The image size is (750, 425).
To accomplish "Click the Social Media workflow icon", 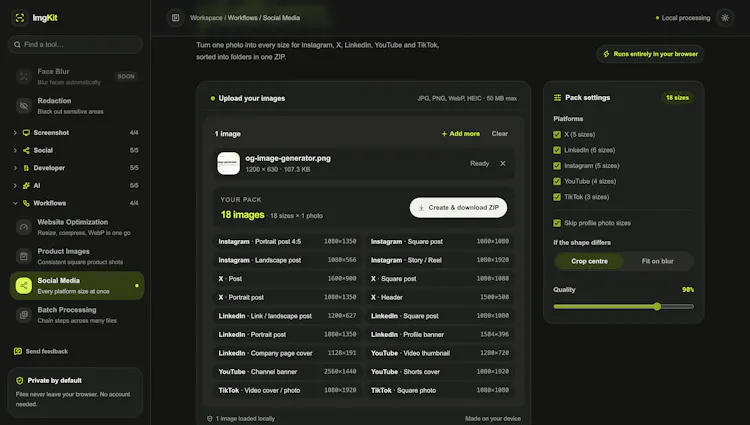I will [x=23, y=285].
